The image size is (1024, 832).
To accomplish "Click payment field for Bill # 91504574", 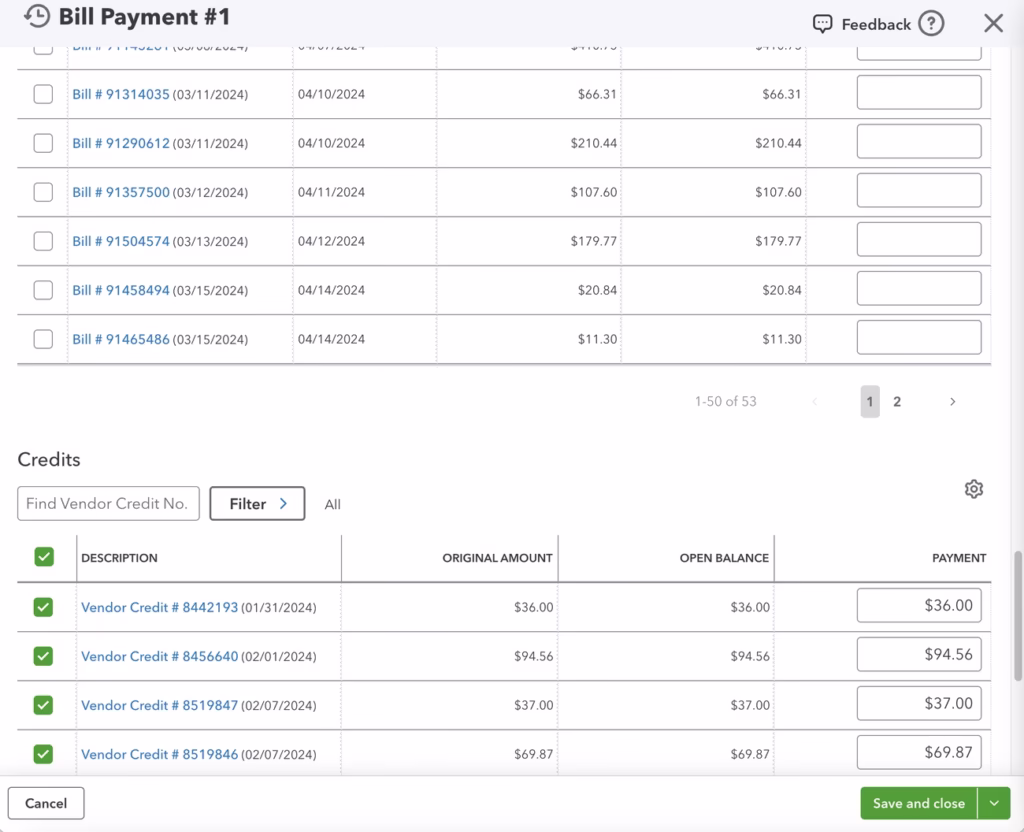I will tap(919, 239).
